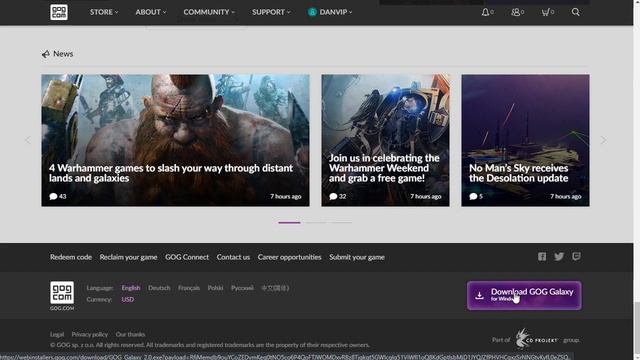Click the search magnifier icon
The height and width of the screenshot is (360, 640).
(x=576, y=12)
